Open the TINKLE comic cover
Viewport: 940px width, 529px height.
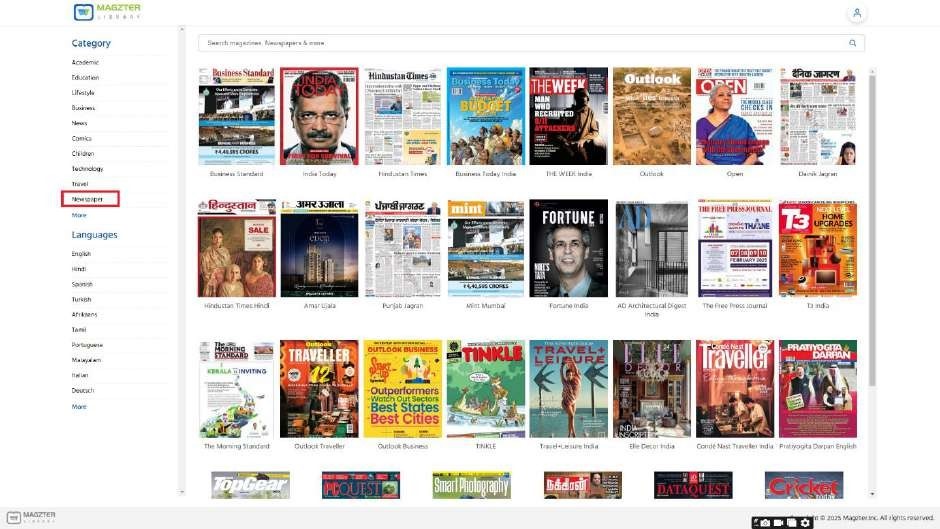[485, 389]
